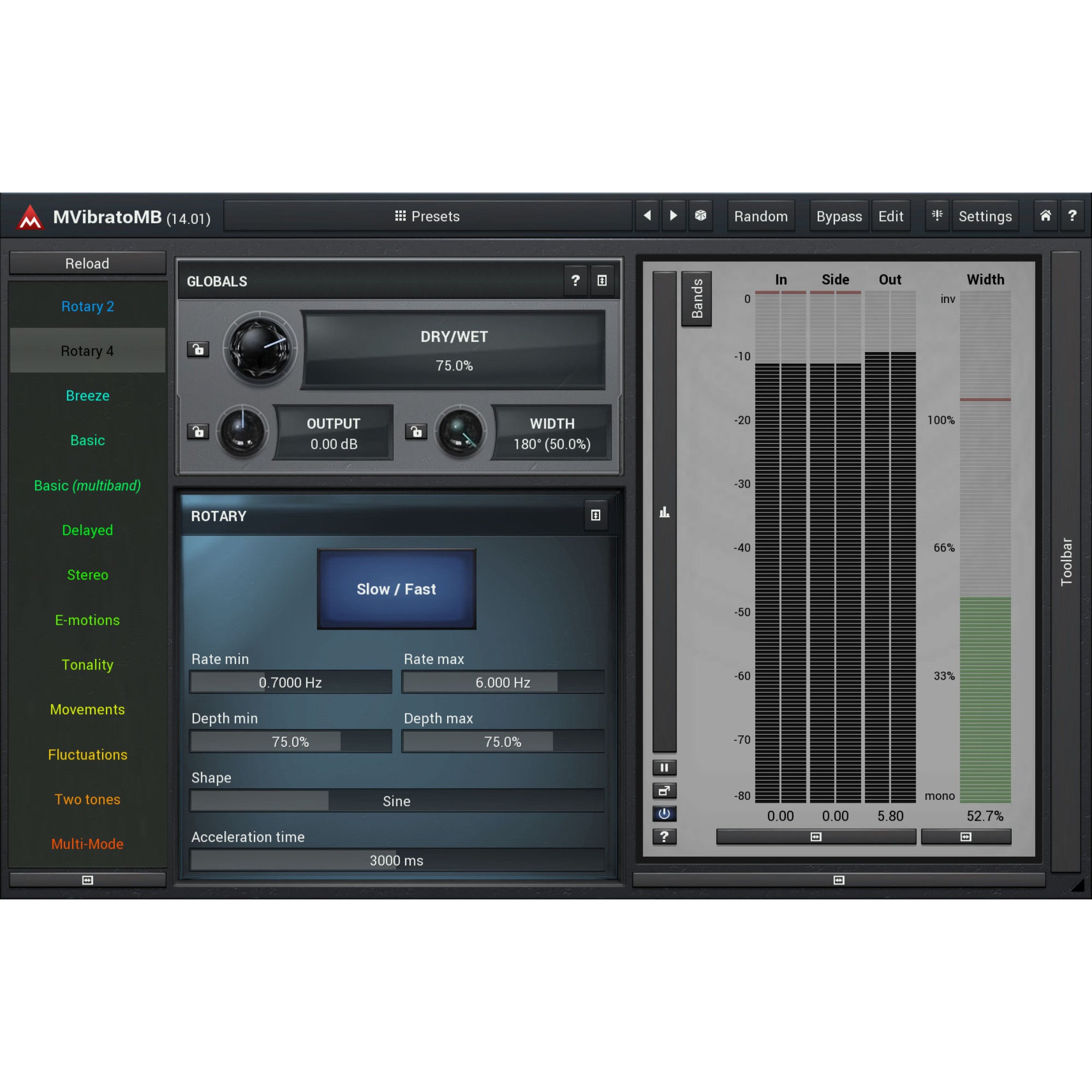Open the A/B comparison icon before Settings
The width and height of the screenshot is (1092, 1092).
(x=937, y=215)
